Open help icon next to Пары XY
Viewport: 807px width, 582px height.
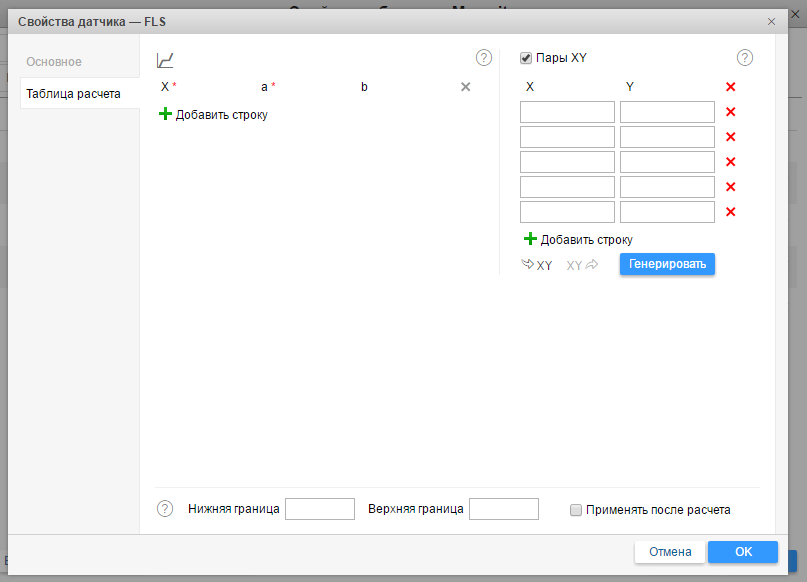pyautogui.click(x=745, y=58)
